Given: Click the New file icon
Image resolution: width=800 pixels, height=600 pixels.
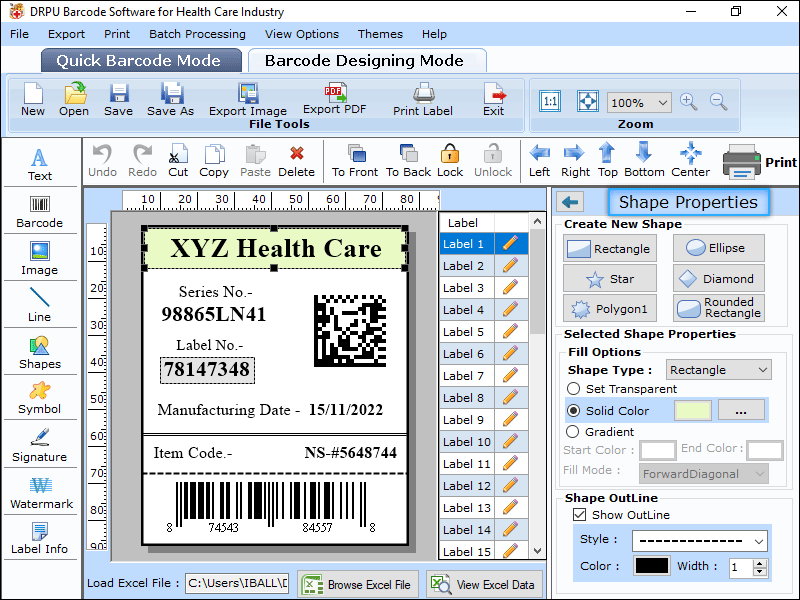Looking at the screenshot, I should (x=33, y=99).
